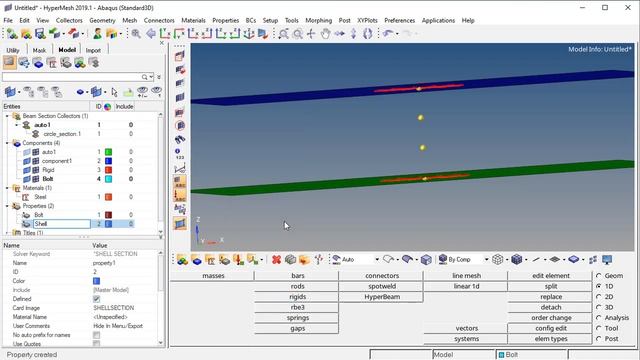
Task: Click the circle zoom icon in toolbar
Action: (x=298, y=33)
